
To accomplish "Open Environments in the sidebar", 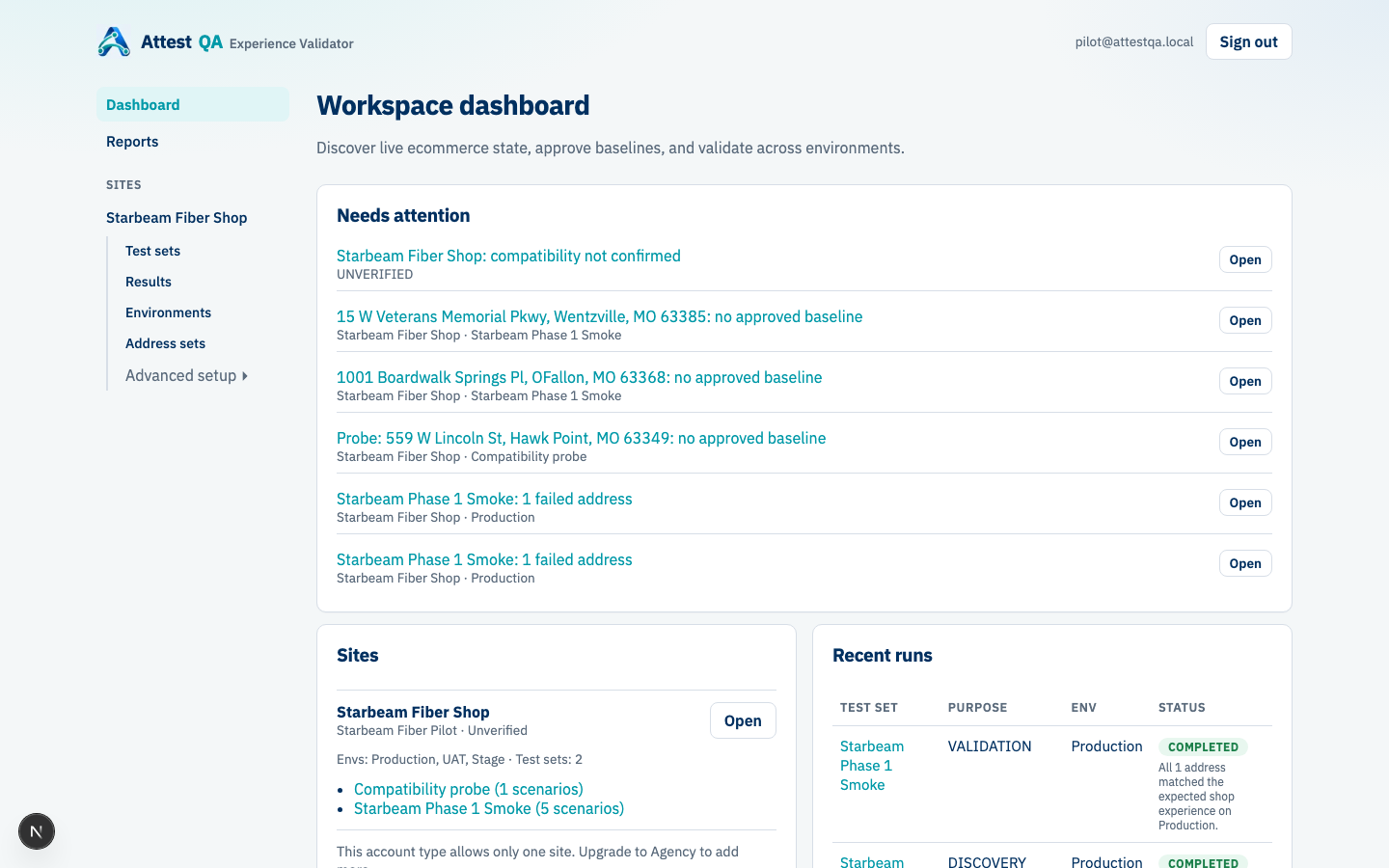I will pos(168,312).
